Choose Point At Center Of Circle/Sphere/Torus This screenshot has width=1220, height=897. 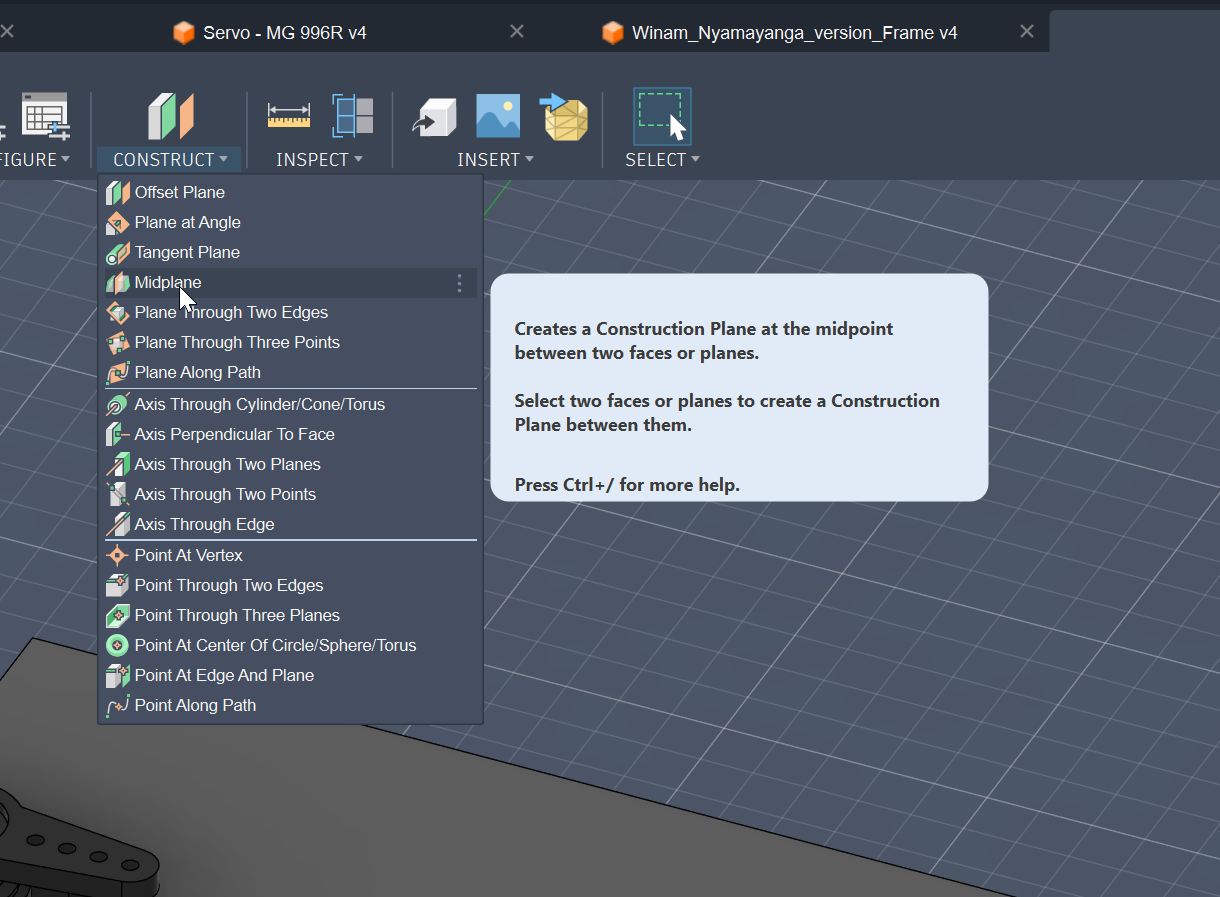pos(290,645)
